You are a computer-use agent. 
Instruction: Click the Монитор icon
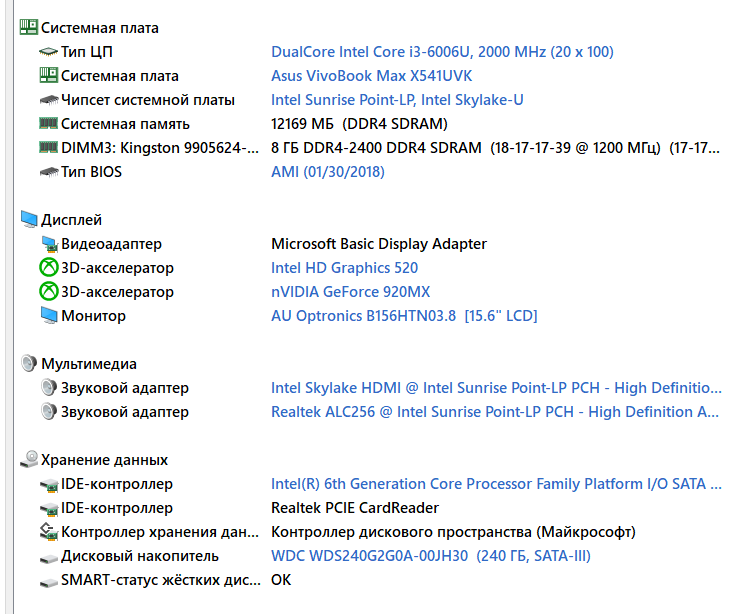point(49,316)
